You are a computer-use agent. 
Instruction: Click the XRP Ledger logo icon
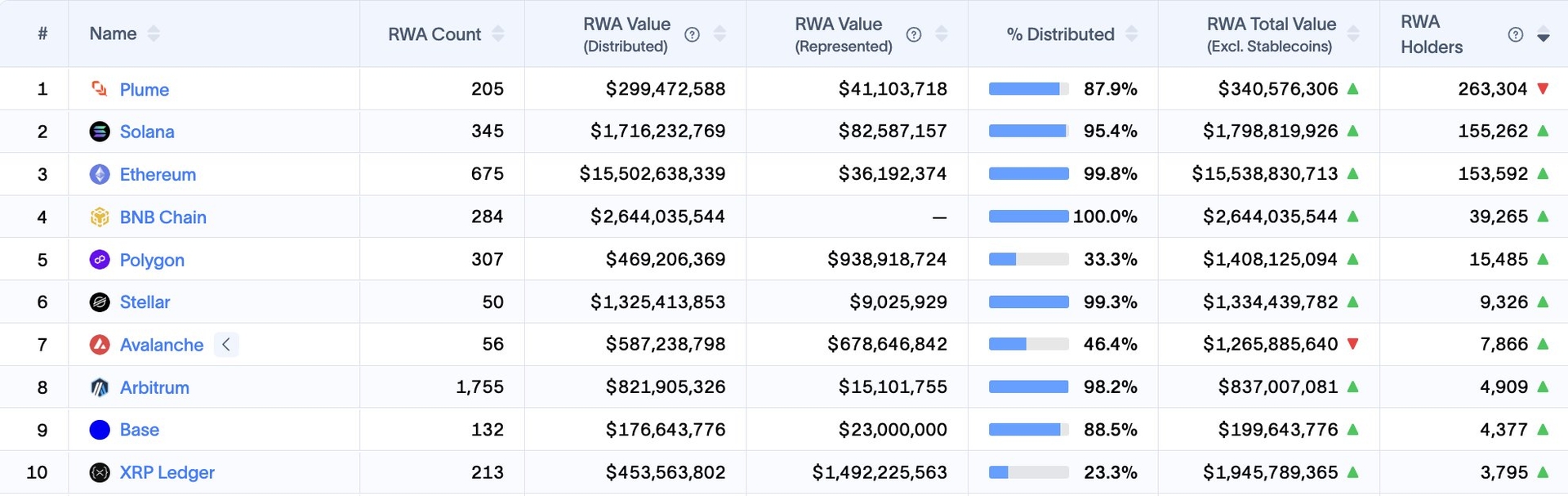coord(100,472)
